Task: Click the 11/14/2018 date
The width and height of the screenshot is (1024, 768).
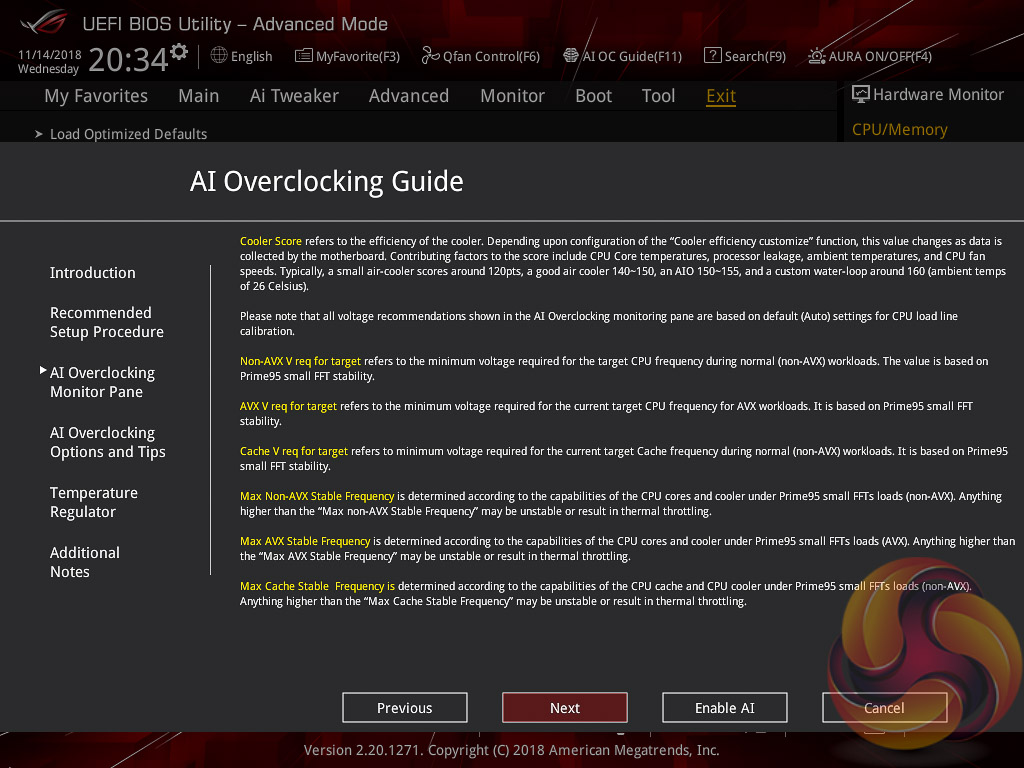Action: point(50,55)
